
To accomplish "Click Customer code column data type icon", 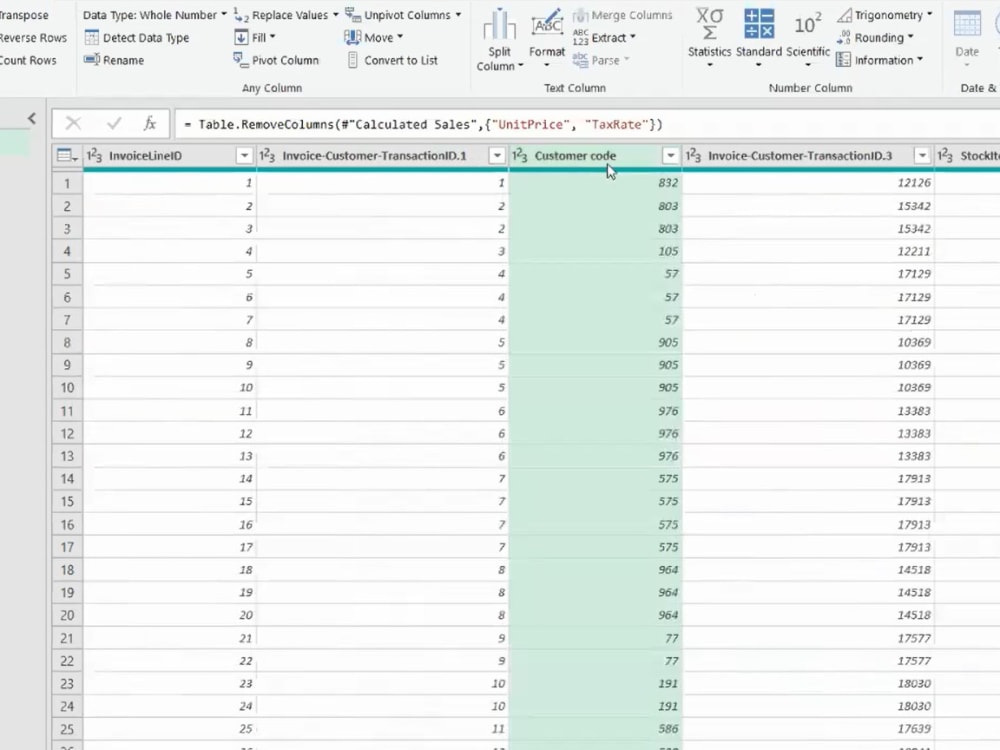I will [520, 156].
